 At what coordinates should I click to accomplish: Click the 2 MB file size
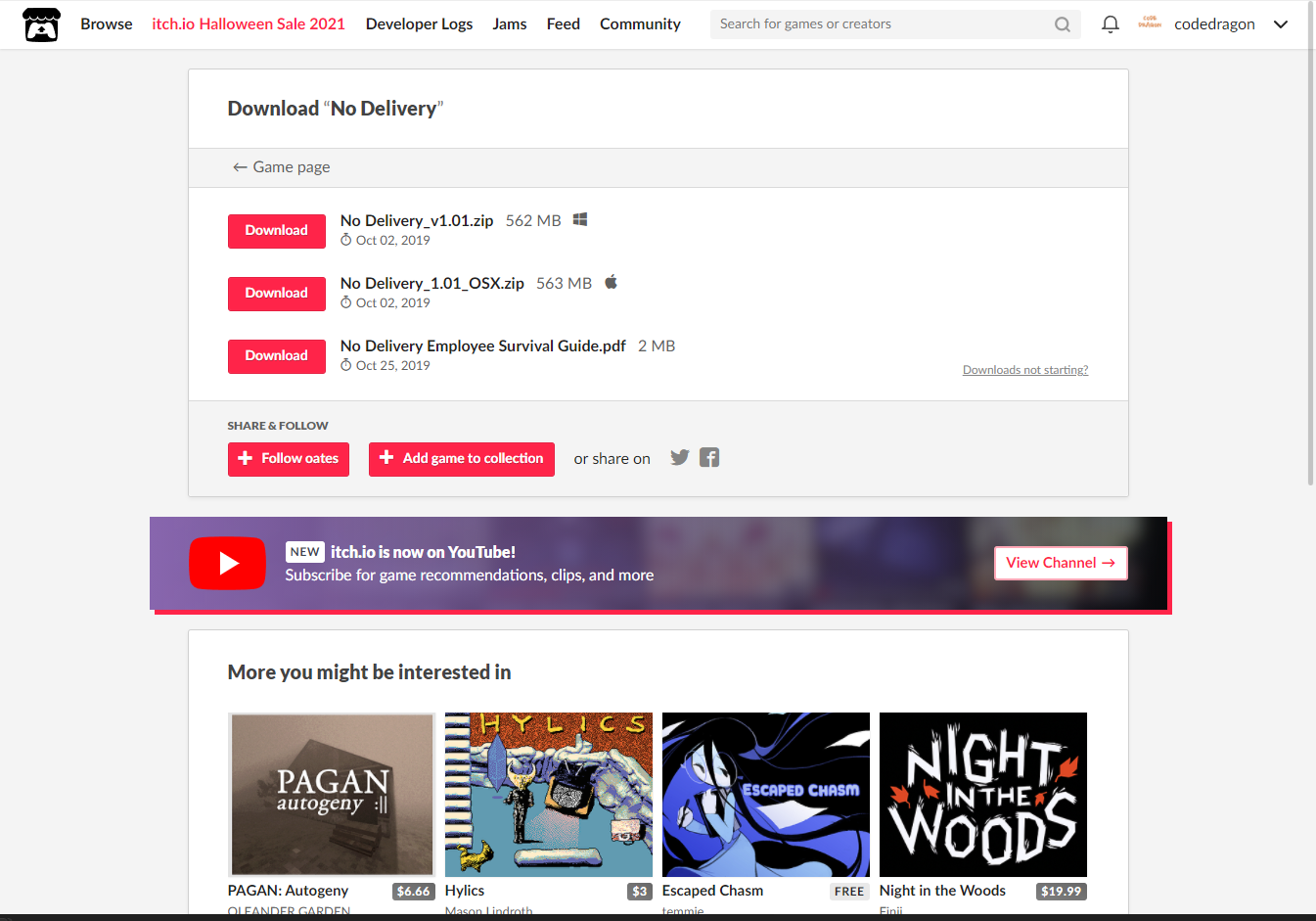[x=657, y=346]
